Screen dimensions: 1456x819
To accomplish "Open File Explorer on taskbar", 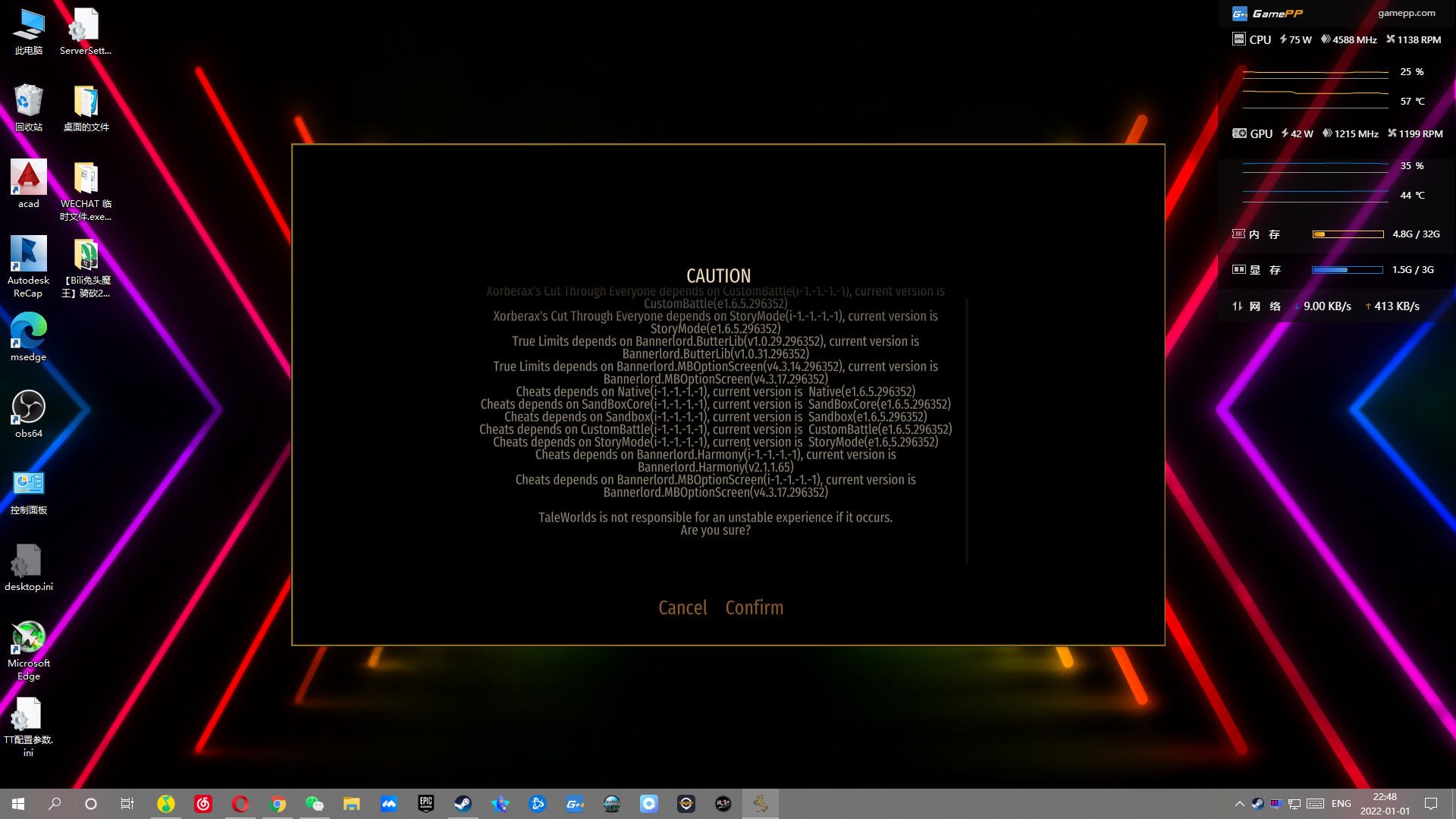I will pos(351,804).
